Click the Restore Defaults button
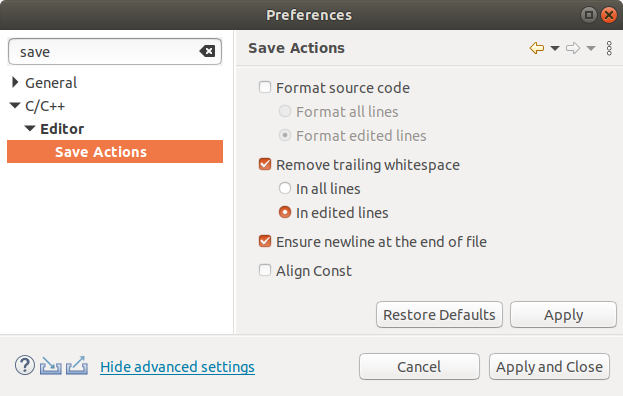The height and width of the screenshot is (396, 623). coord(439,315)
